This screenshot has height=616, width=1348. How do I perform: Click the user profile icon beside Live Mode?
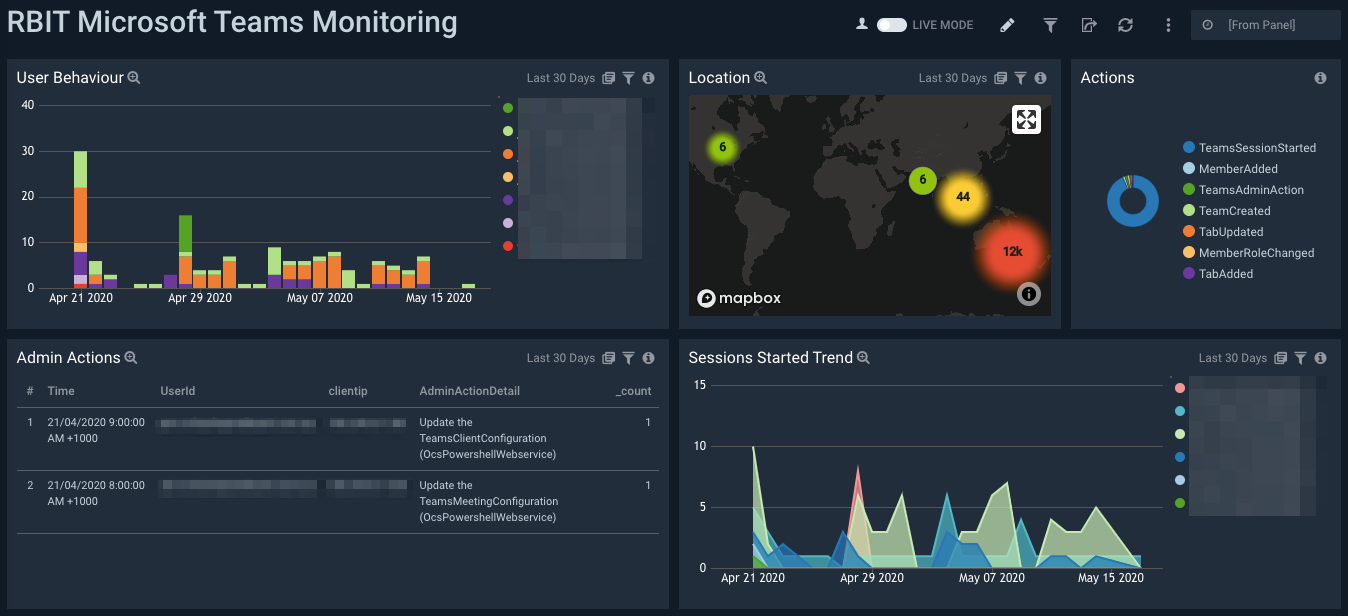[862, 24]
